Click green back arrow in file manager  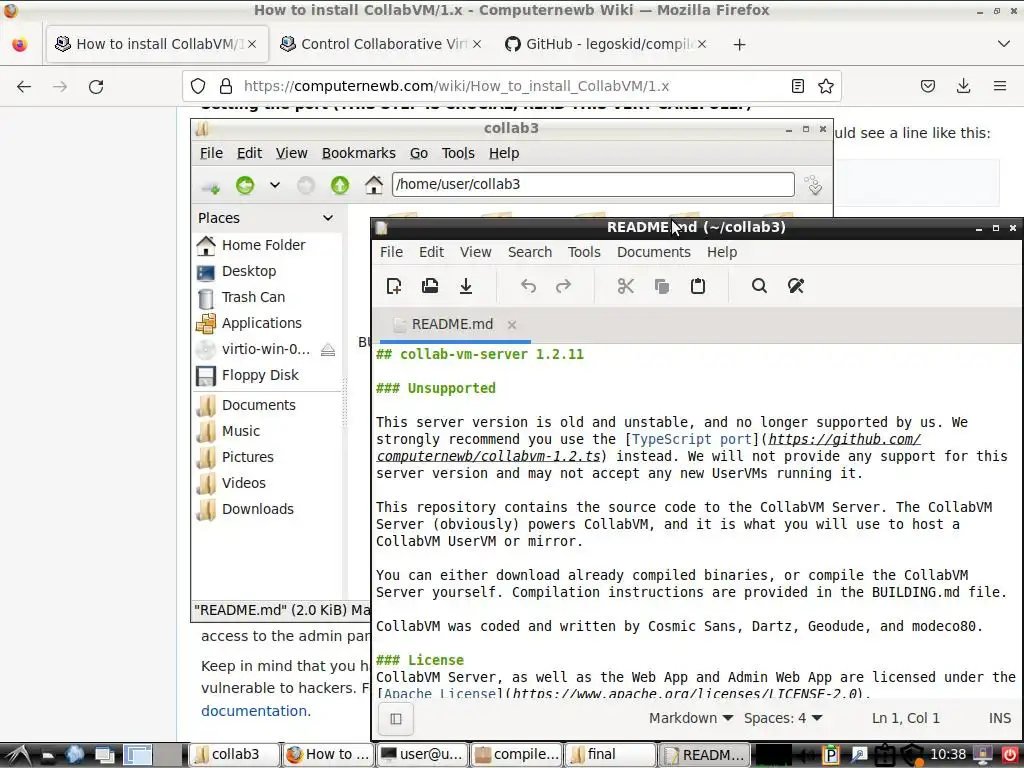point(245,185)
